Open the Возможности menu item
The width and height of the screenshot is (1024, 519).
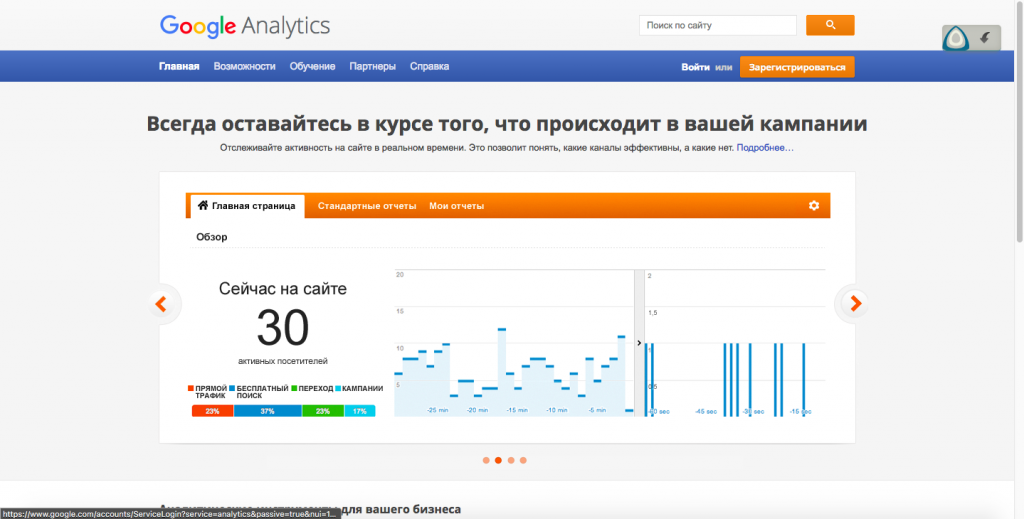244,67
